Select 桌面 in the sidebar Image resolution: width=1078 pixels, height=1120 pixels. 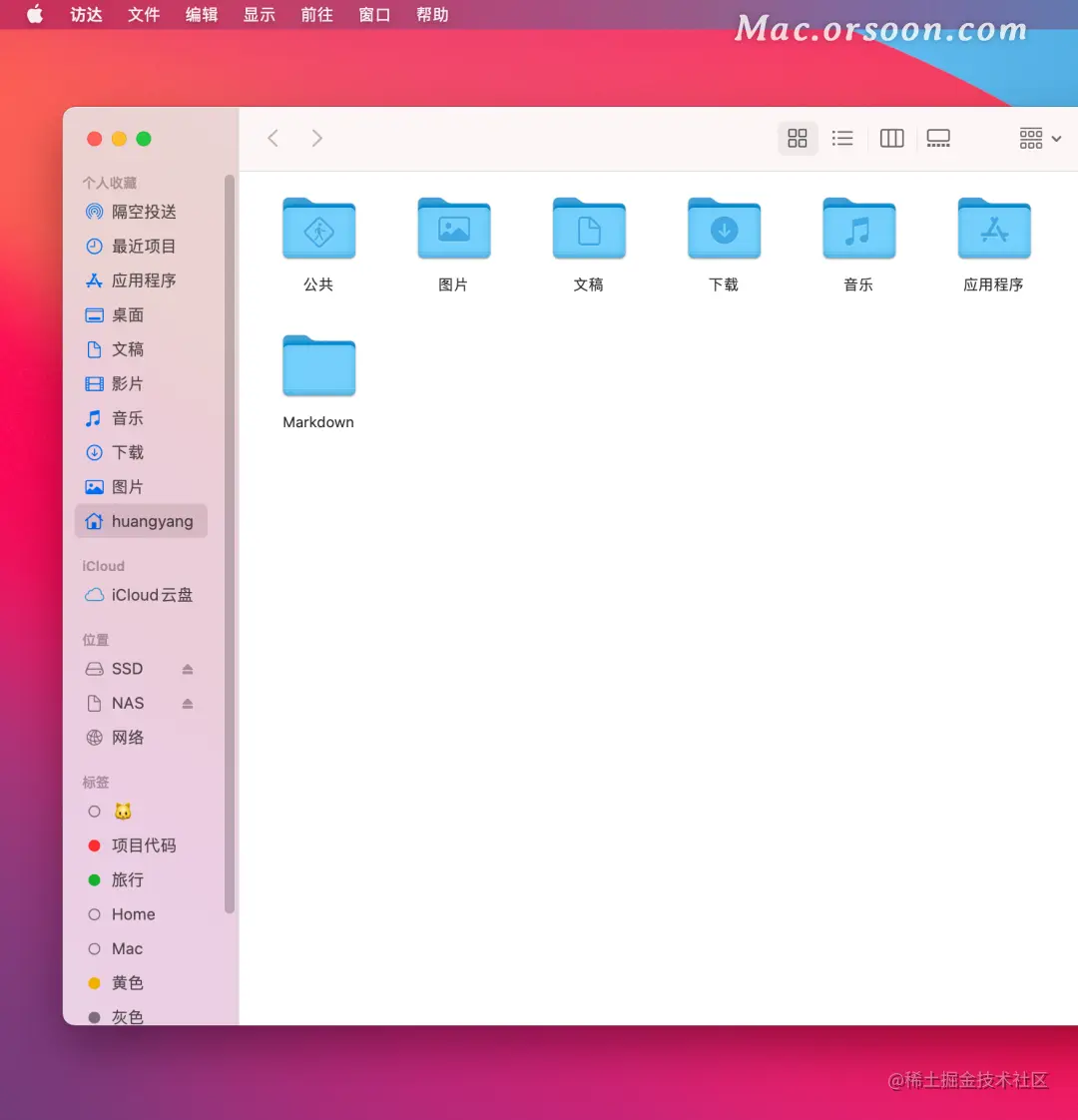click(142, 315)
